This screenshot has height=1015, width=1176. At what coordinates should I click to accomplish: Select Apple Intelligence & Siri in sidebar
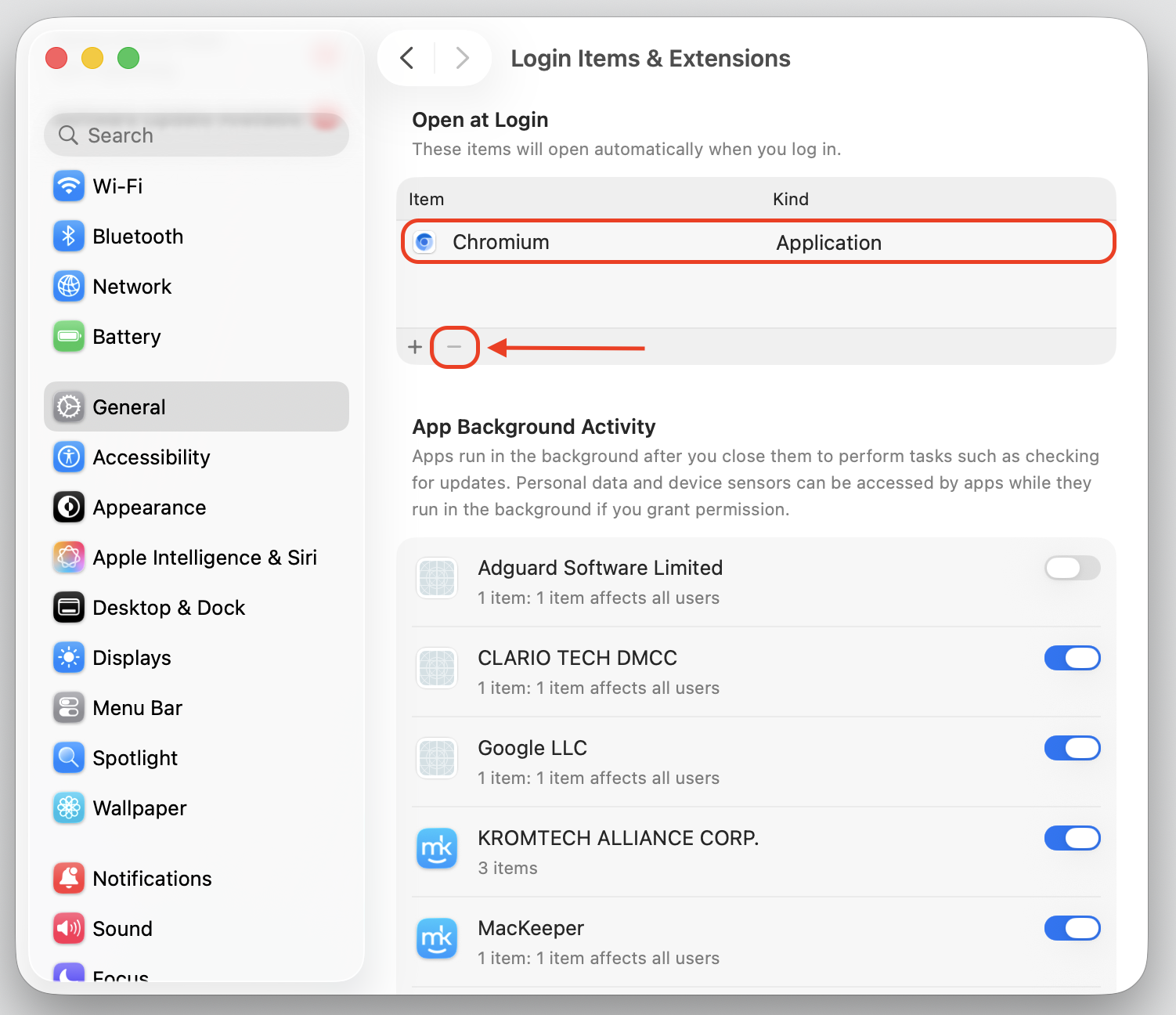click(x=197, y=558)
